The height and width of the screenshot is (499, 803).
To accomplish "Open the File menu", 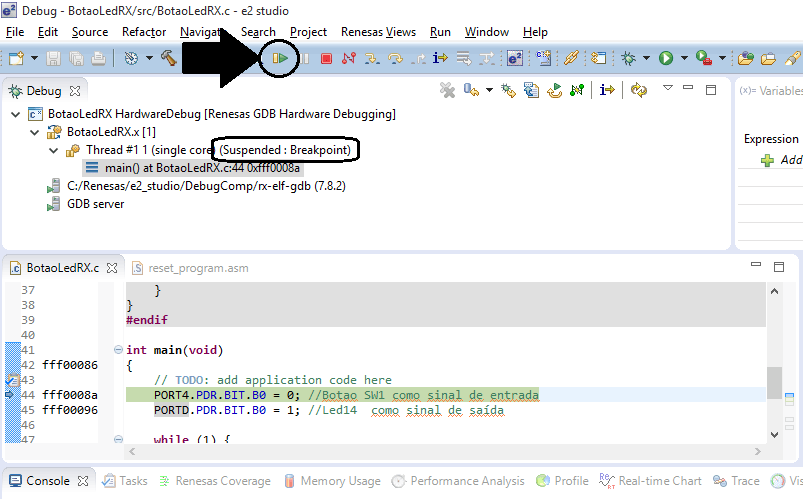I will pyautogui.click(x=15, y=32).
